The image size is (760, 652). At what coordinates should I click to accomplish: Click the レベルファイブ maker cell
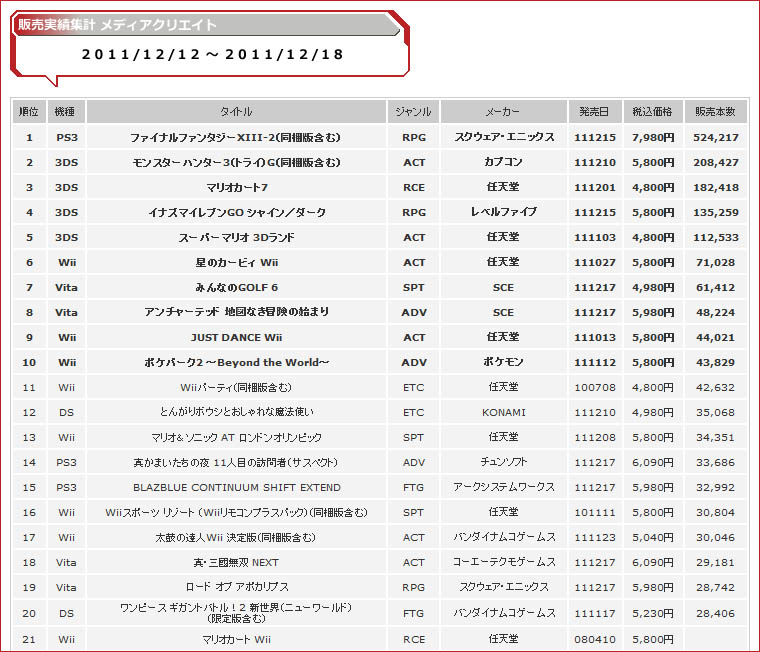(503, 212)
